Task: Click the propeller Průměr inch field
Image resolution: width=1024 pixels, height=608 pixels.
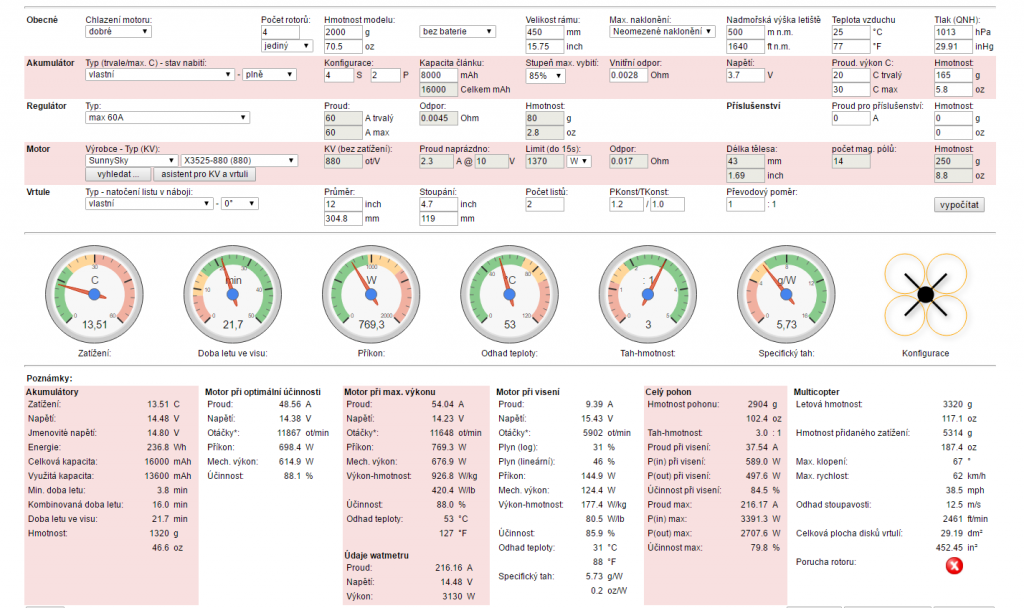Action: click(342, 204)
